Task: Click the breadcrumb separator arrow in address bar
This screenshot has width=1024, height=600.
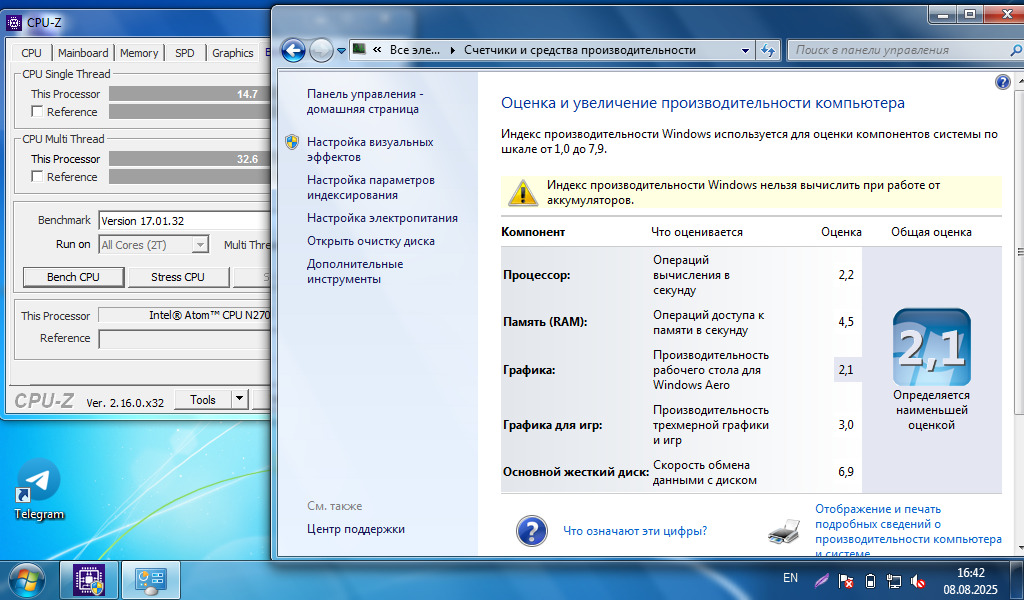Action: (453, 50)
